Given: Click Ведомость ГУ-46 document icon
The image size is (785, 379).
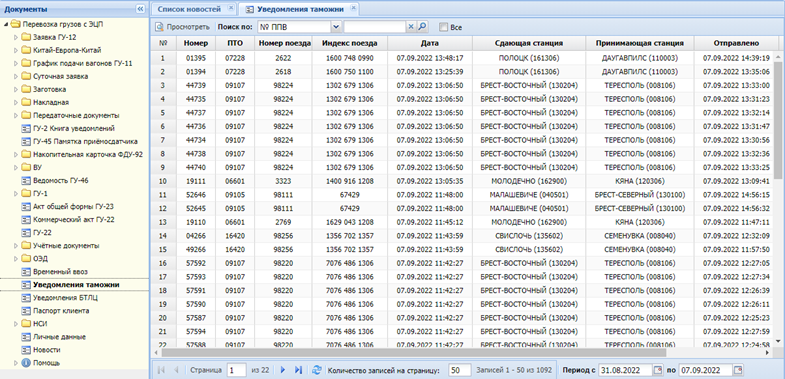Looking at the screenshot, I should click(x=26, y=180).
